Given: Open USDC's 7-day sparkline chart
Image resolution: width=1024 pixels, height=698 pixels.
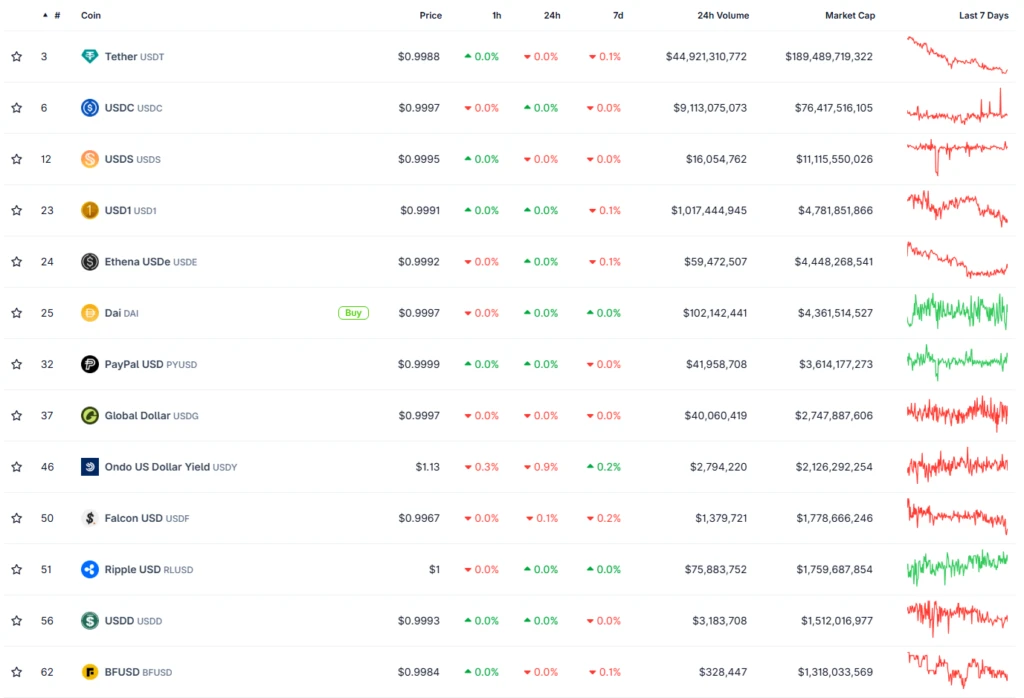Looking at the screenshot, I should 957,106.
